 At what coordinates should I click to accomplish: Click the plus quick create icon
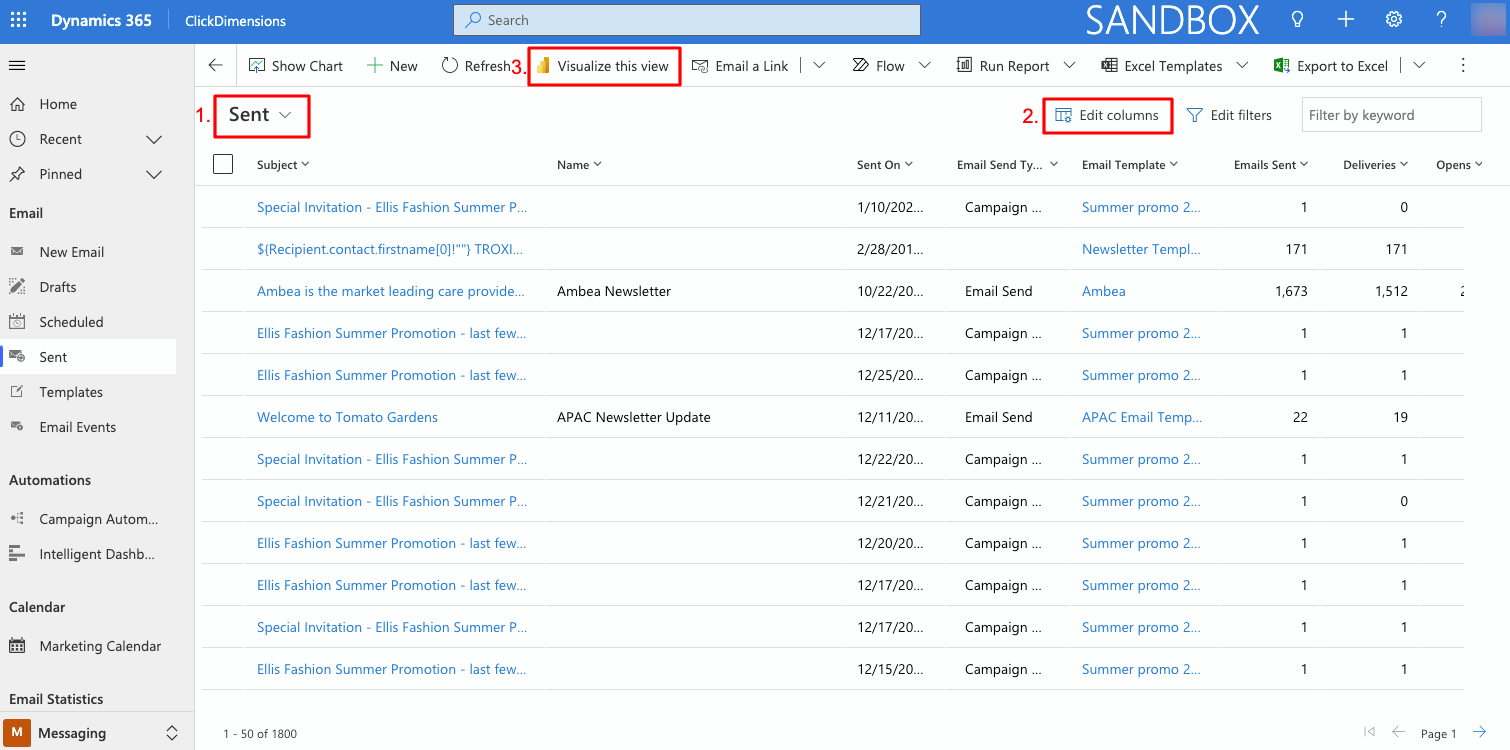tap(1345, 20)
